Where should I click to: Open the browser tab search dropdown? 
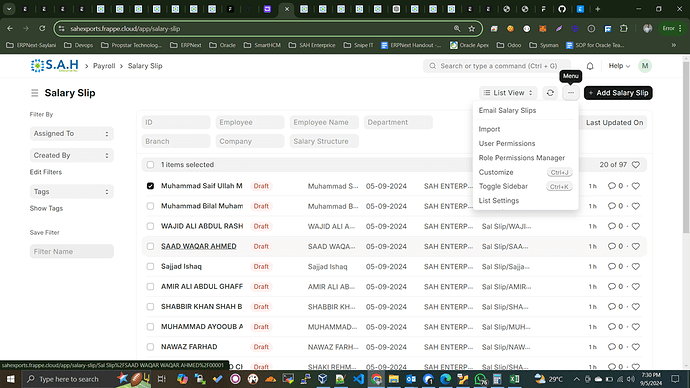(9, 9)
